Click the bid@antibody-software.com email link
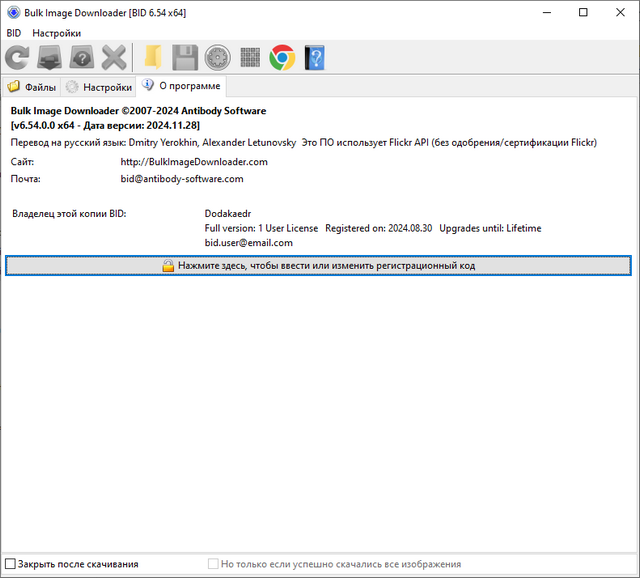The width and height of the screenshot is (640, 578). tap(182, 179)
